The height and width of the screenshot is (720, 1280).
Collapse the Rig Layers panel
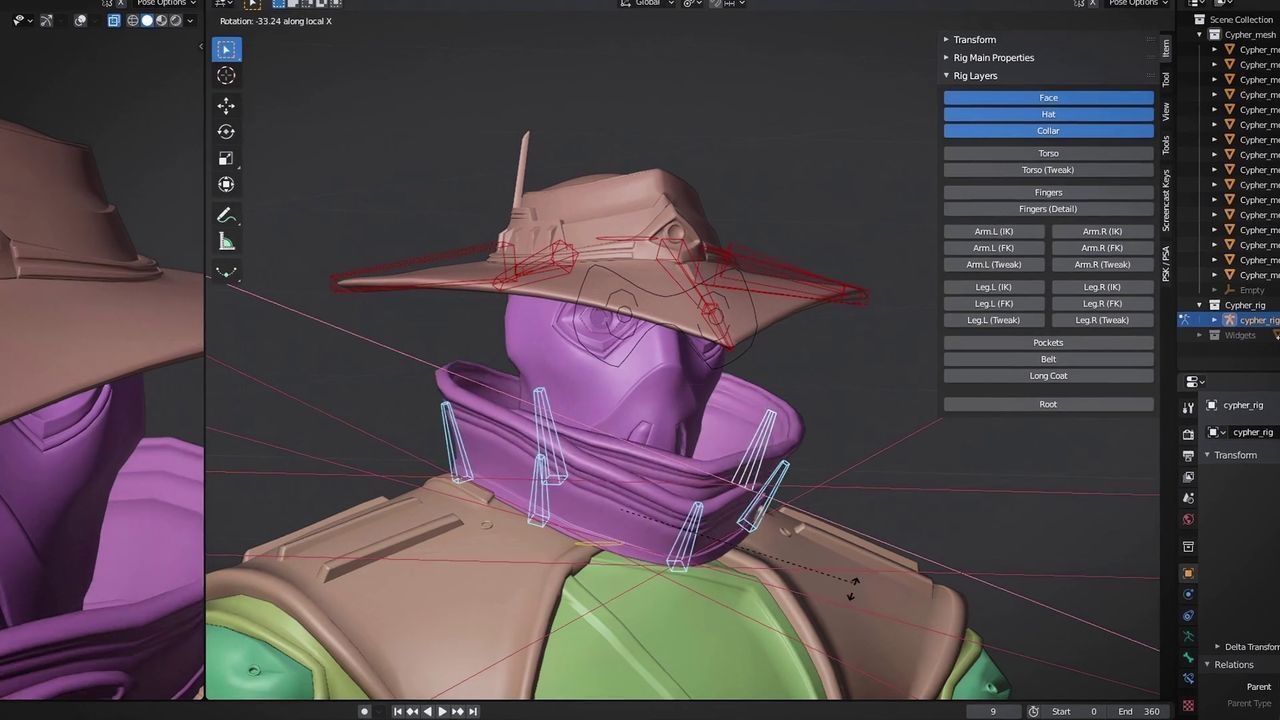(x=946, y=76)
